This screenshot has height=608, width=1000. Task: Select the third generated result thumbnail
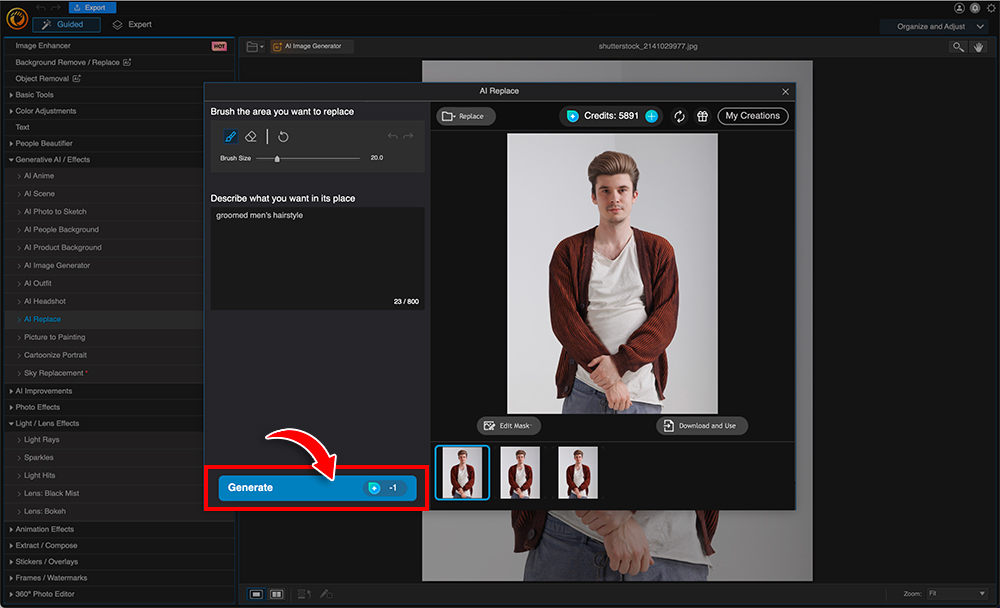578,473
